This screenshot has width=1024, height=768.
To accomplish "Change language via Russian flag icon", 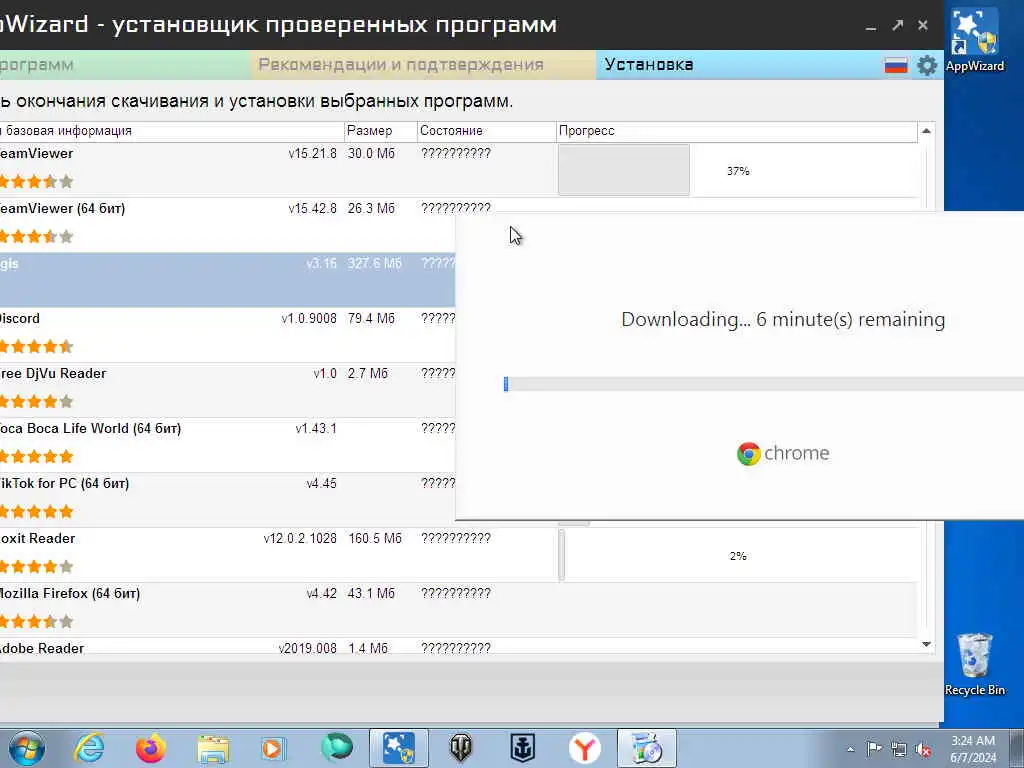I will click(896, 65).
